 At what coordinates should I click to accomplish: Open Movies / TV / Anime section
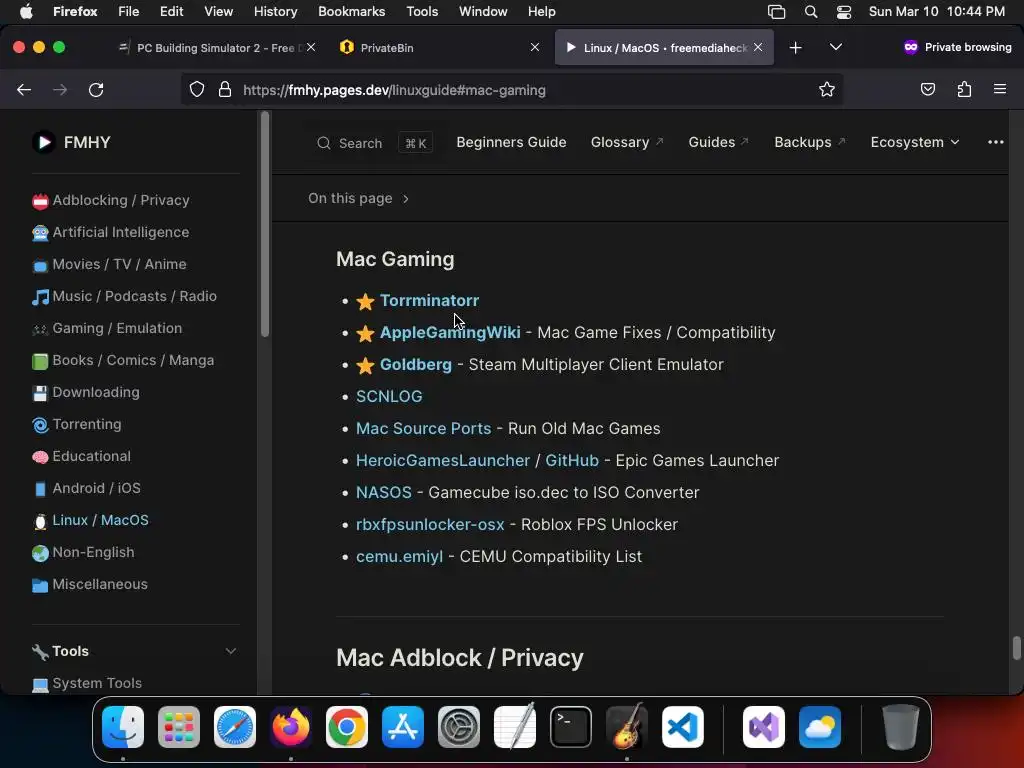coord(109,264)
